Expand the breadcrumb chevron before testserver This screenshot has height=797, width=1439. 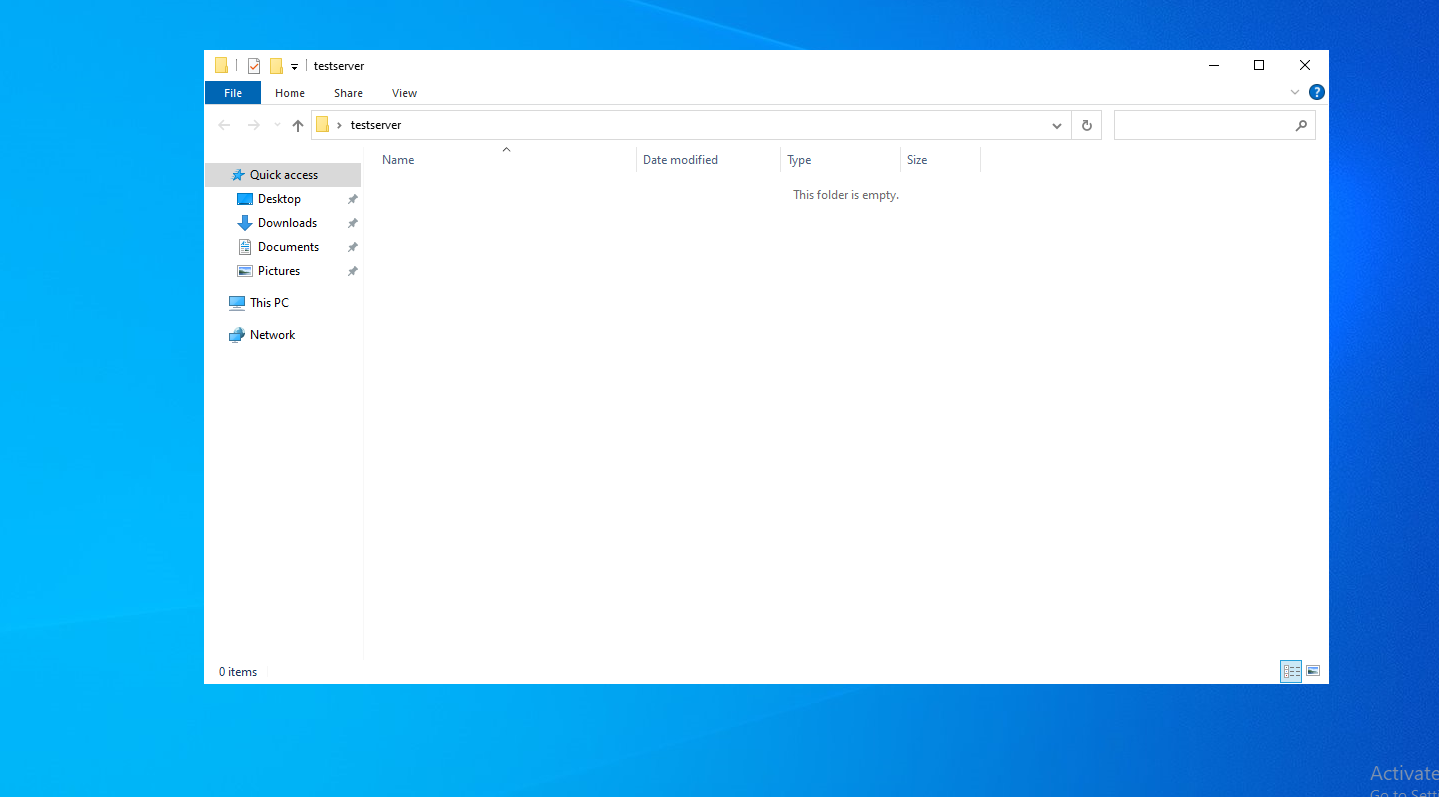click(x=339, y=125)
